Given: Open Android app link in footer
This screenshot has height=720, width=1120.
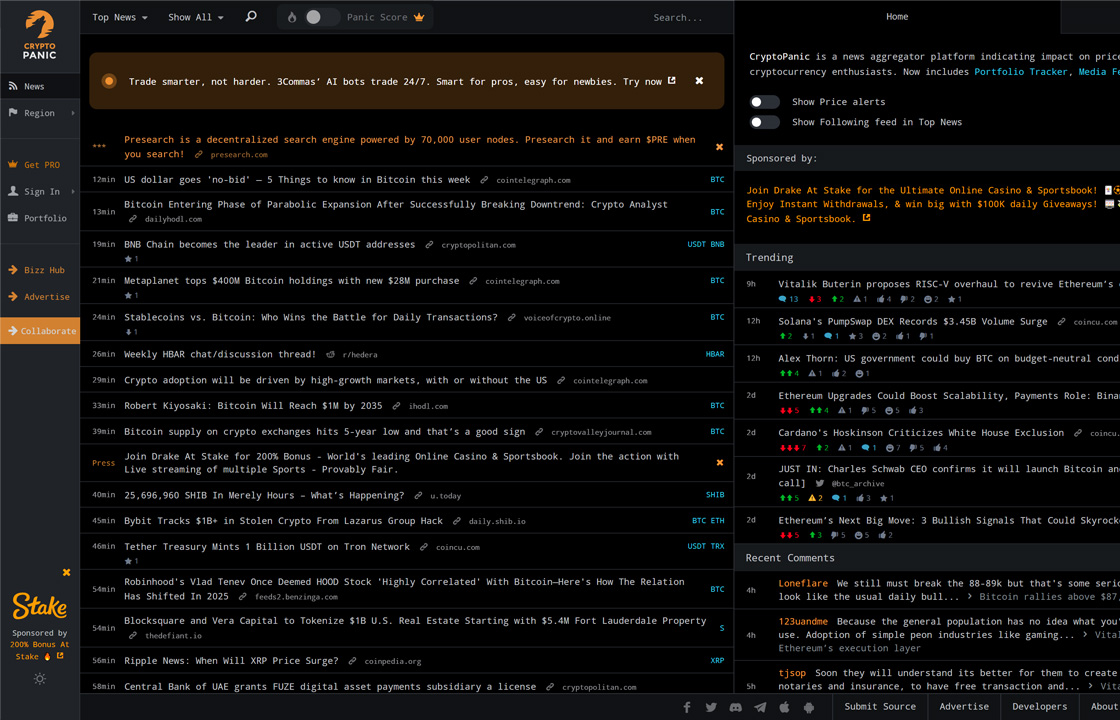Looking at the screenshot, I should pyautogui.click(x=809, y=707).
